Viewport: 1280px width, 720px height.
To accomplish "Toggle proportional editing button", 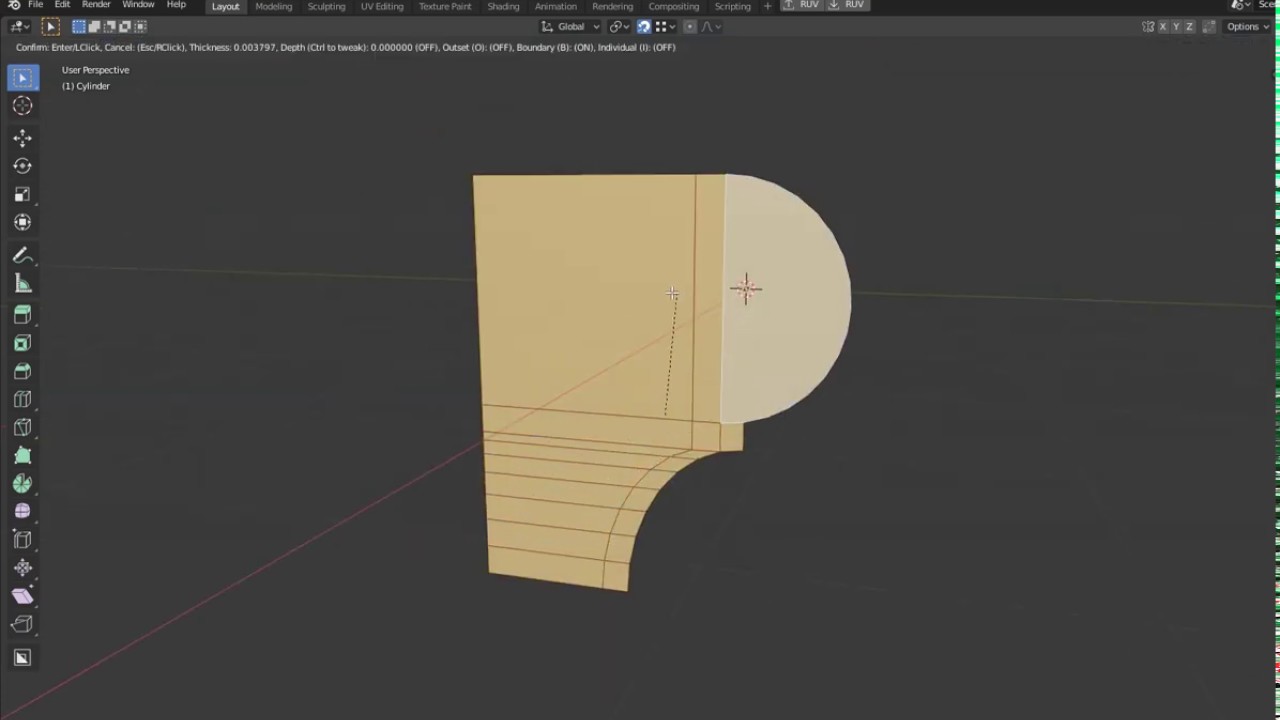I will point(689,26).
